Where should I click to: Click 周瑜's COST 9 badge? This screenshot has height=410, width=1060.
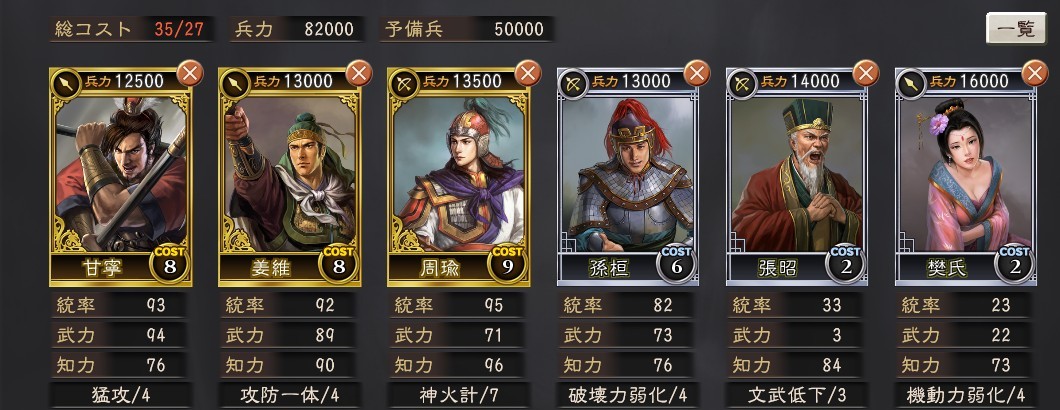point(508,265)
